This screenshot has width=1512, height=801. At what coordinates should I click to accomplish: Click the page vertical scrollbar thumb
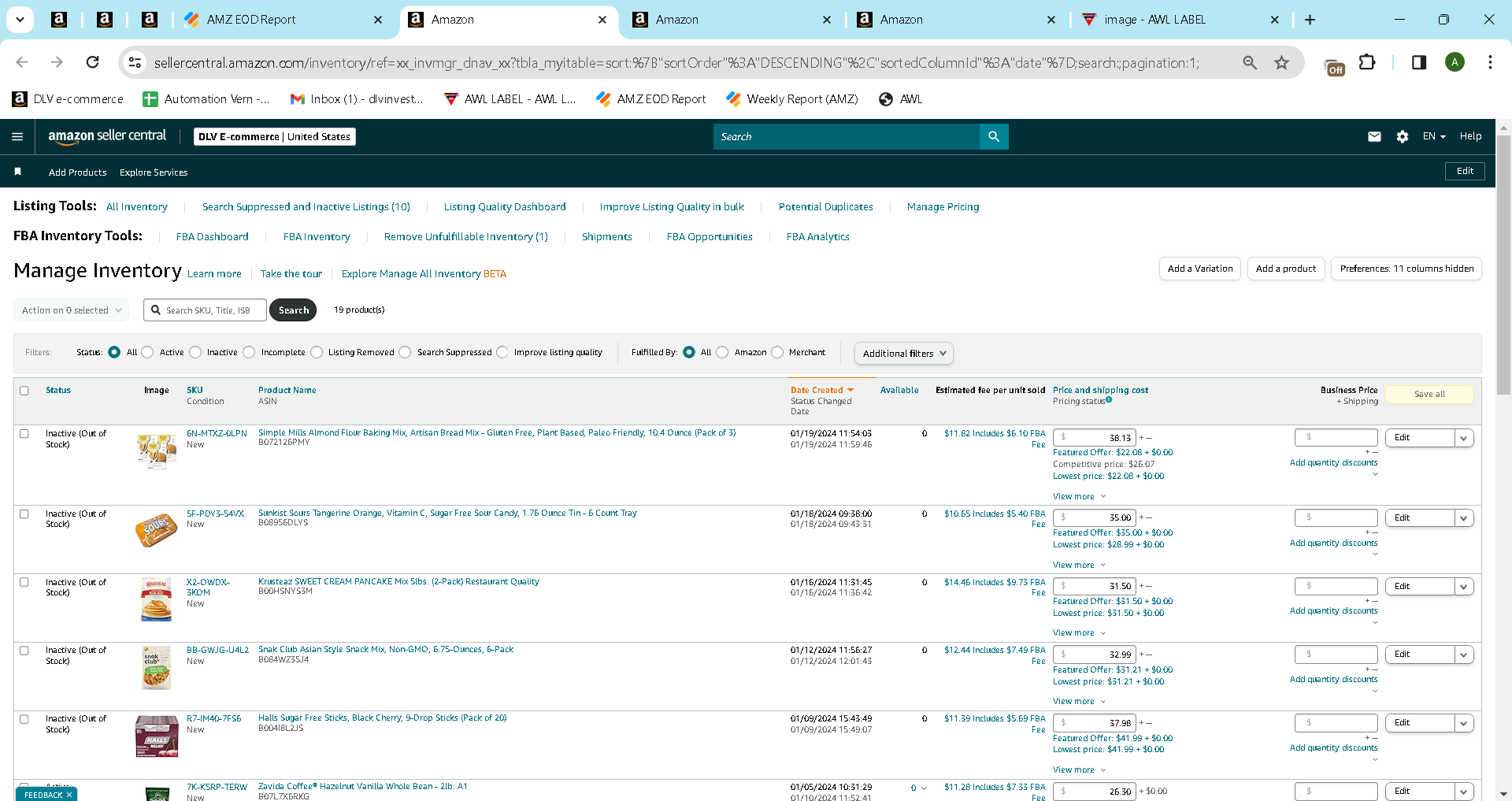click(1503, 264)
